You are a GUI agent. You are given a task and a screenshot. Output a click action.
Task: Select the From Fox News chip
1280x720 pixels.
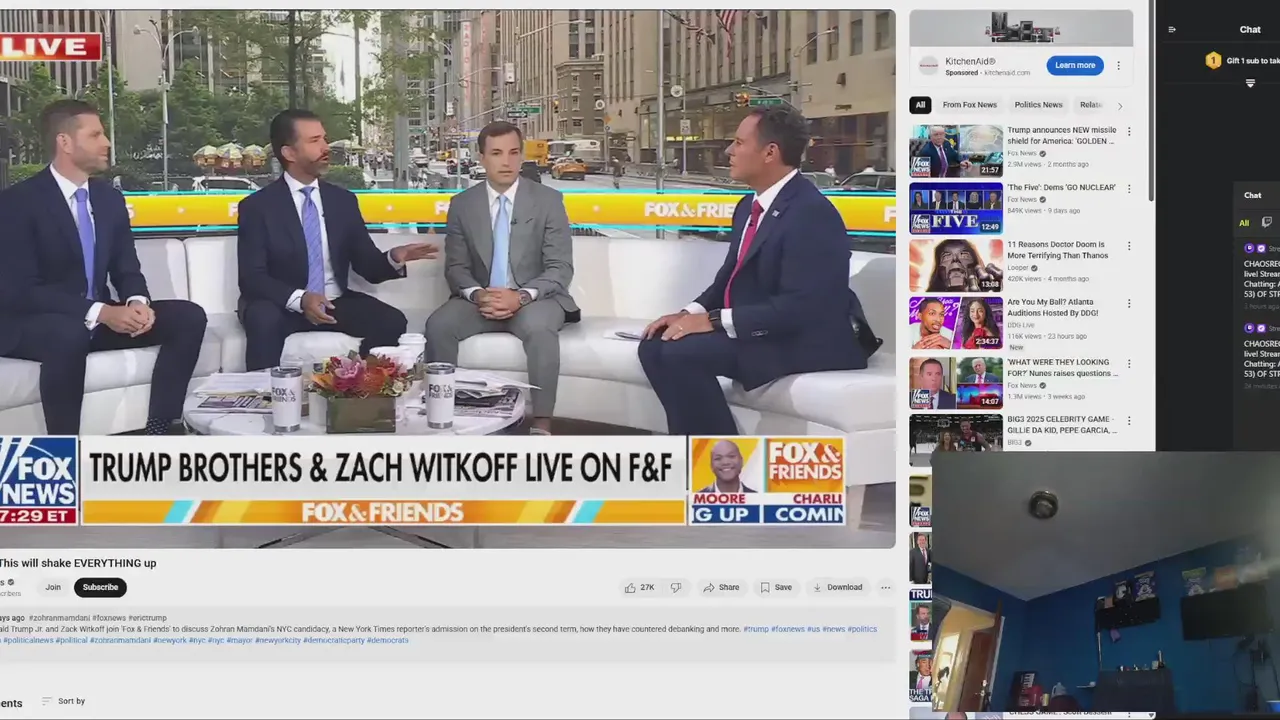click(x=970, y=105)
